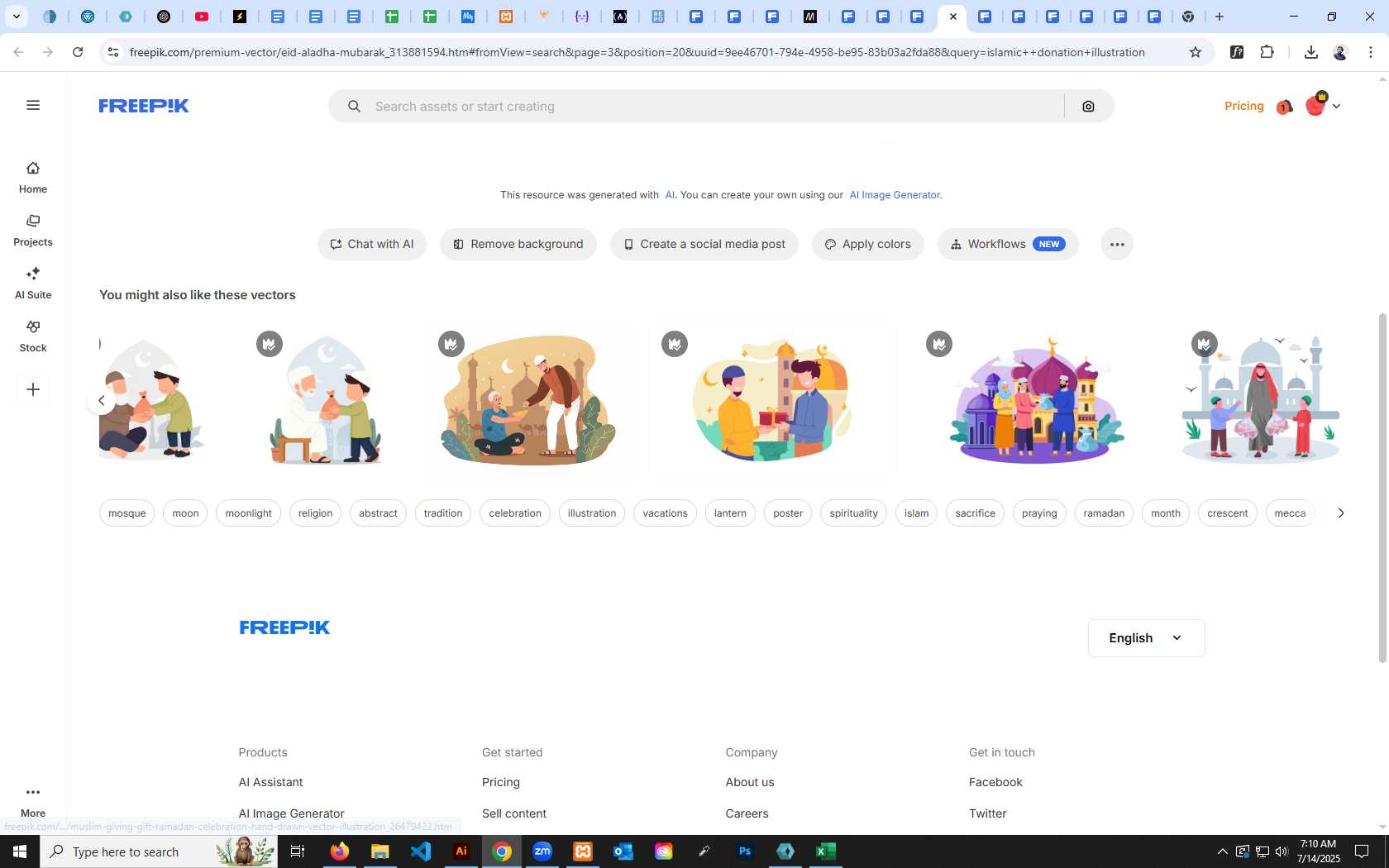Open a new Chrome tab
This screenshot has height=868, width=1389.
point(1220,17)
